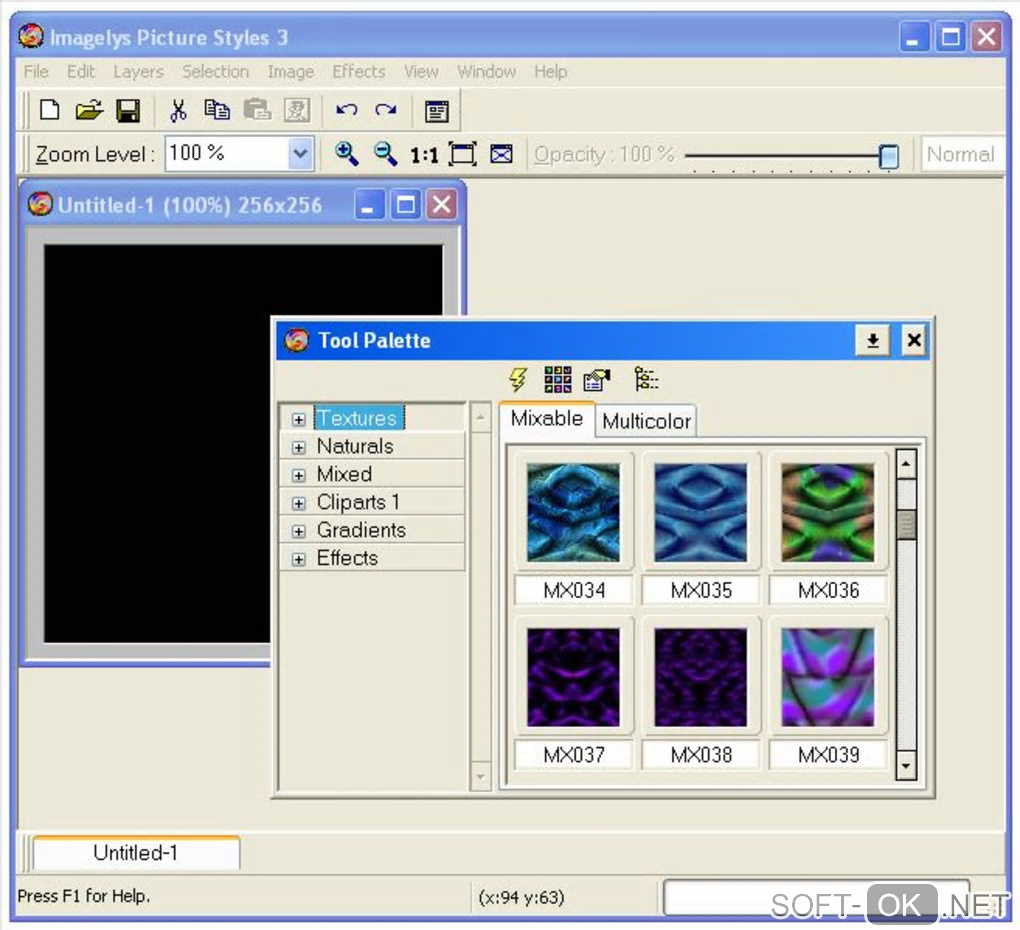The width and height of the screenshot is (1020, 930).
Task: Click the Zoom Out magnifier icon
Action: (x=385, y=154)
